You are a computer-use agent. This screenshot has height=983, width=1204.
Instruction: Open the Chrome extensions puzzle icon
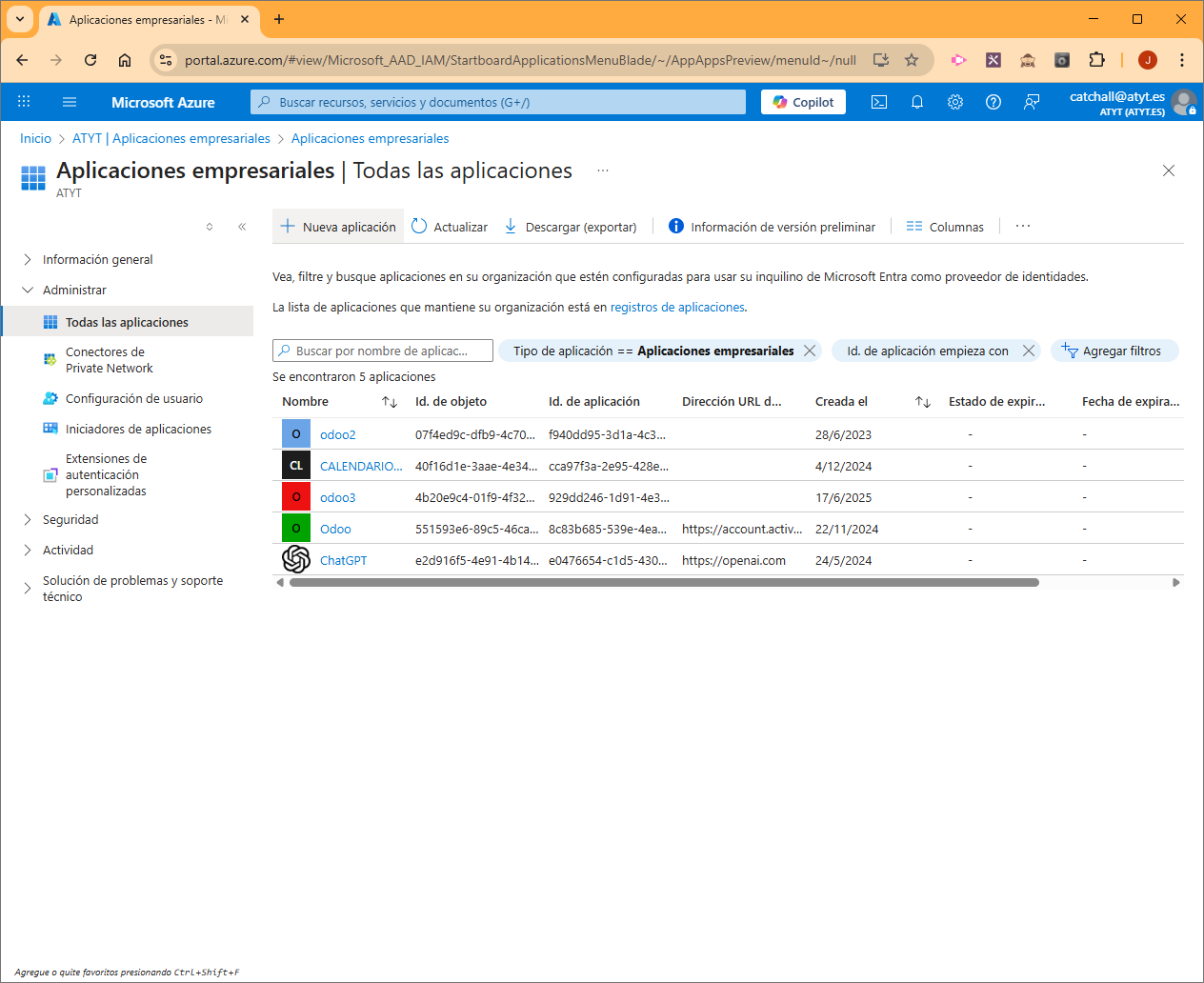click(x=1096, y=60)
